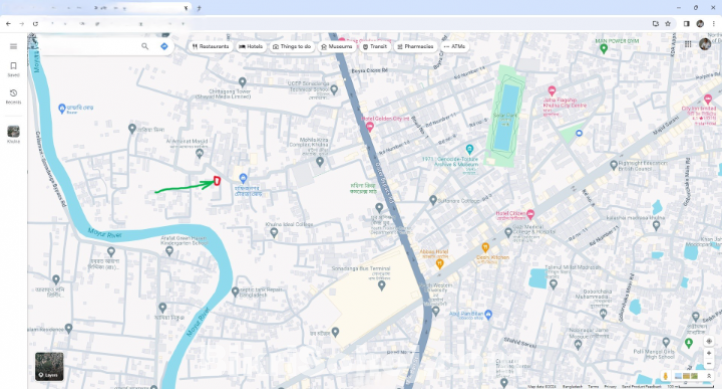722x389 pixels.
Task: Show your location with the target icon
Action: click(709, 341)
